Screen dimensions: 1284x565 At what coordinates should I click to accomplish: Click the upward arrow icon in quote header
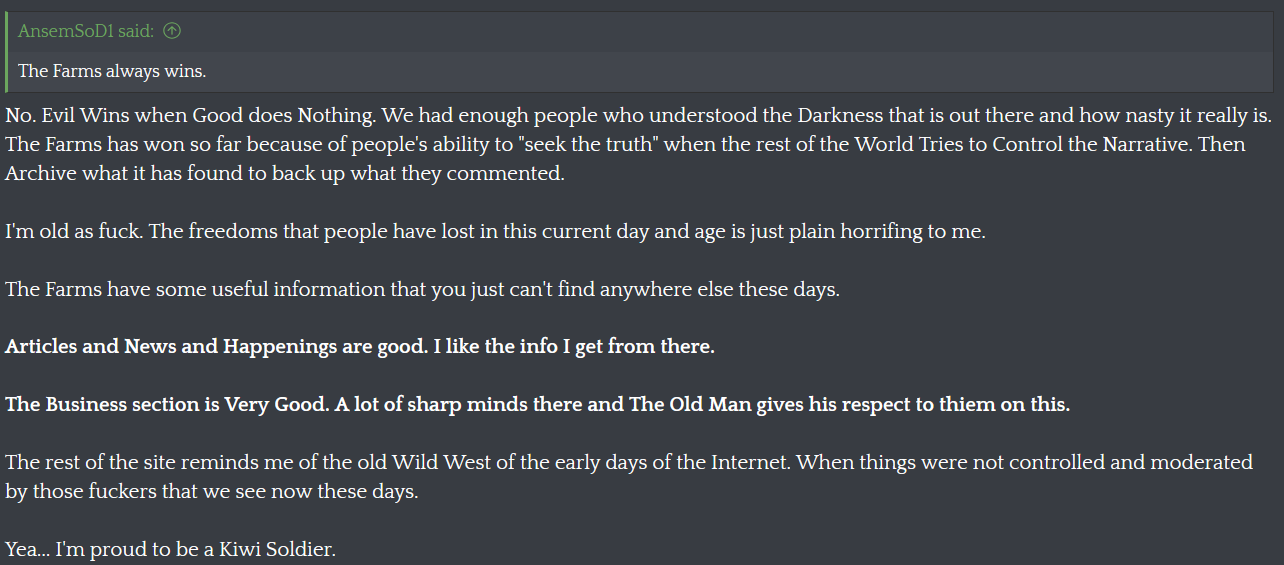(172, 31)
